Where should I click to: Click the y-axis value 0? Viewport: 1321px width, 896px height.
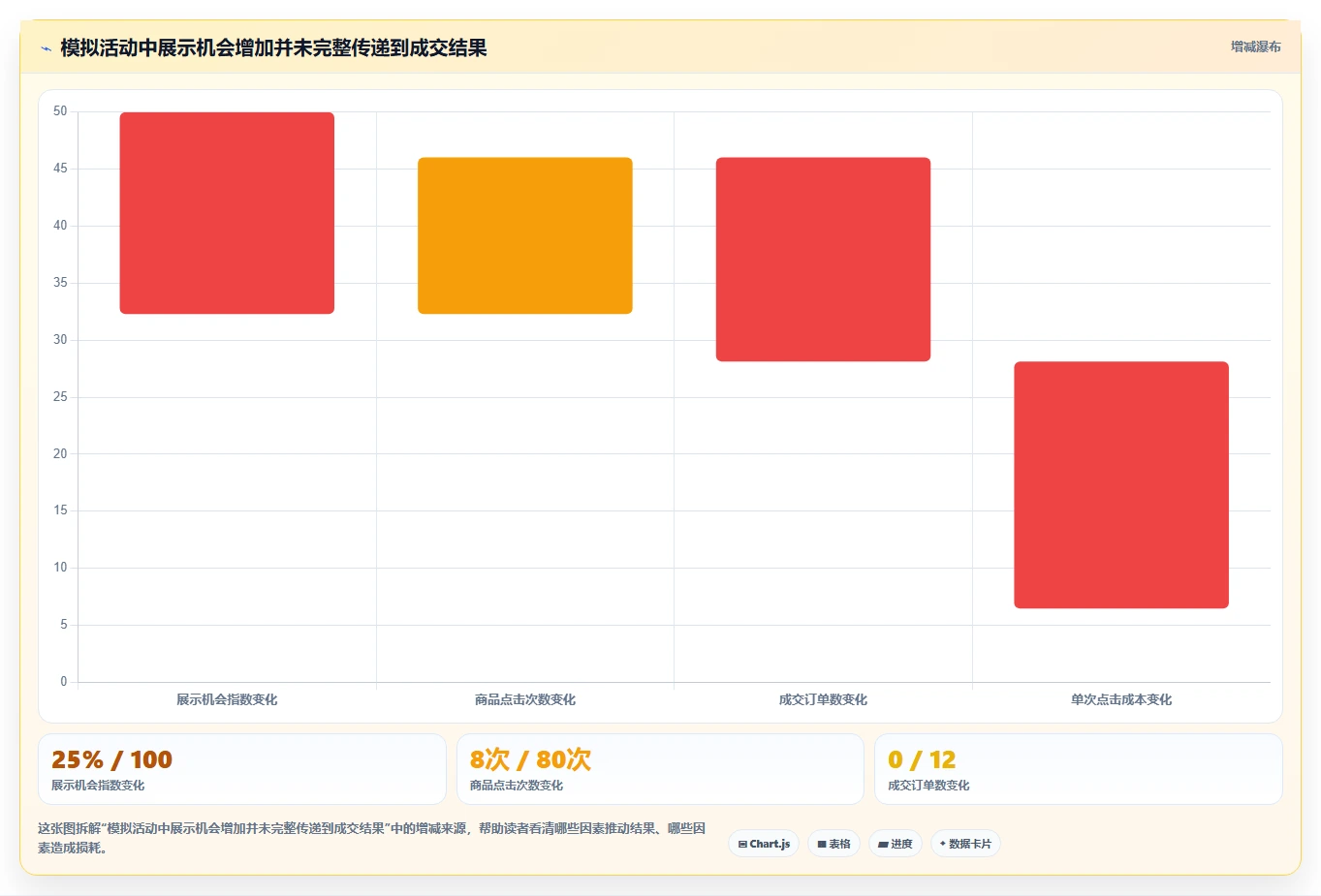[x=64, y=682]
